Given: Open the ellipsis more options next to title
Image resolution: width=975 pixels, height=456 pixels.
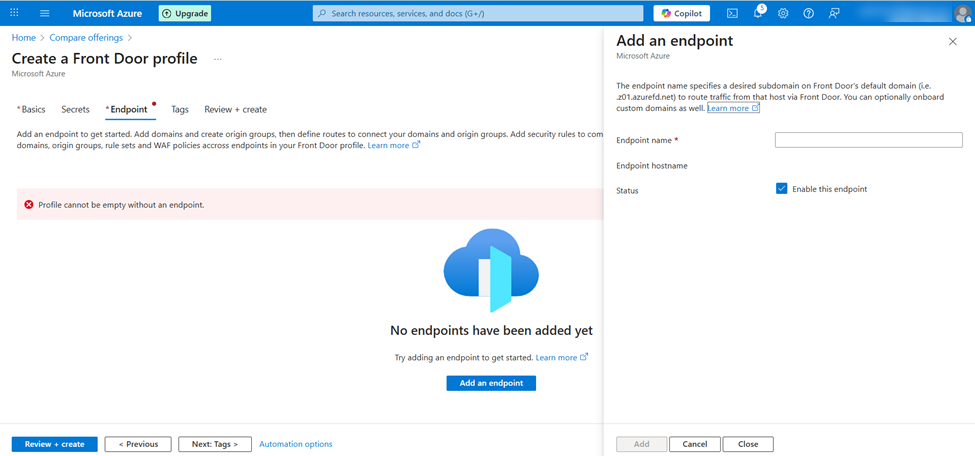Looking at the screenshot, I should click(218, 59).
